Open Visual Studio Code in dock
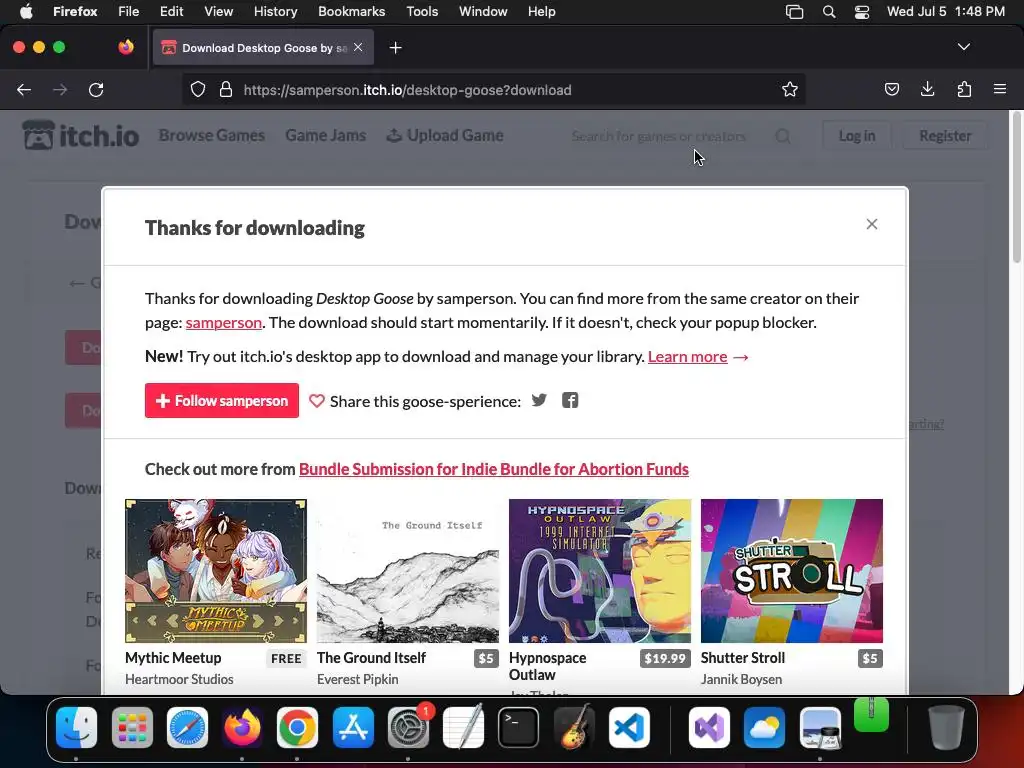1024x768 pixels. [x=630, y=727]
